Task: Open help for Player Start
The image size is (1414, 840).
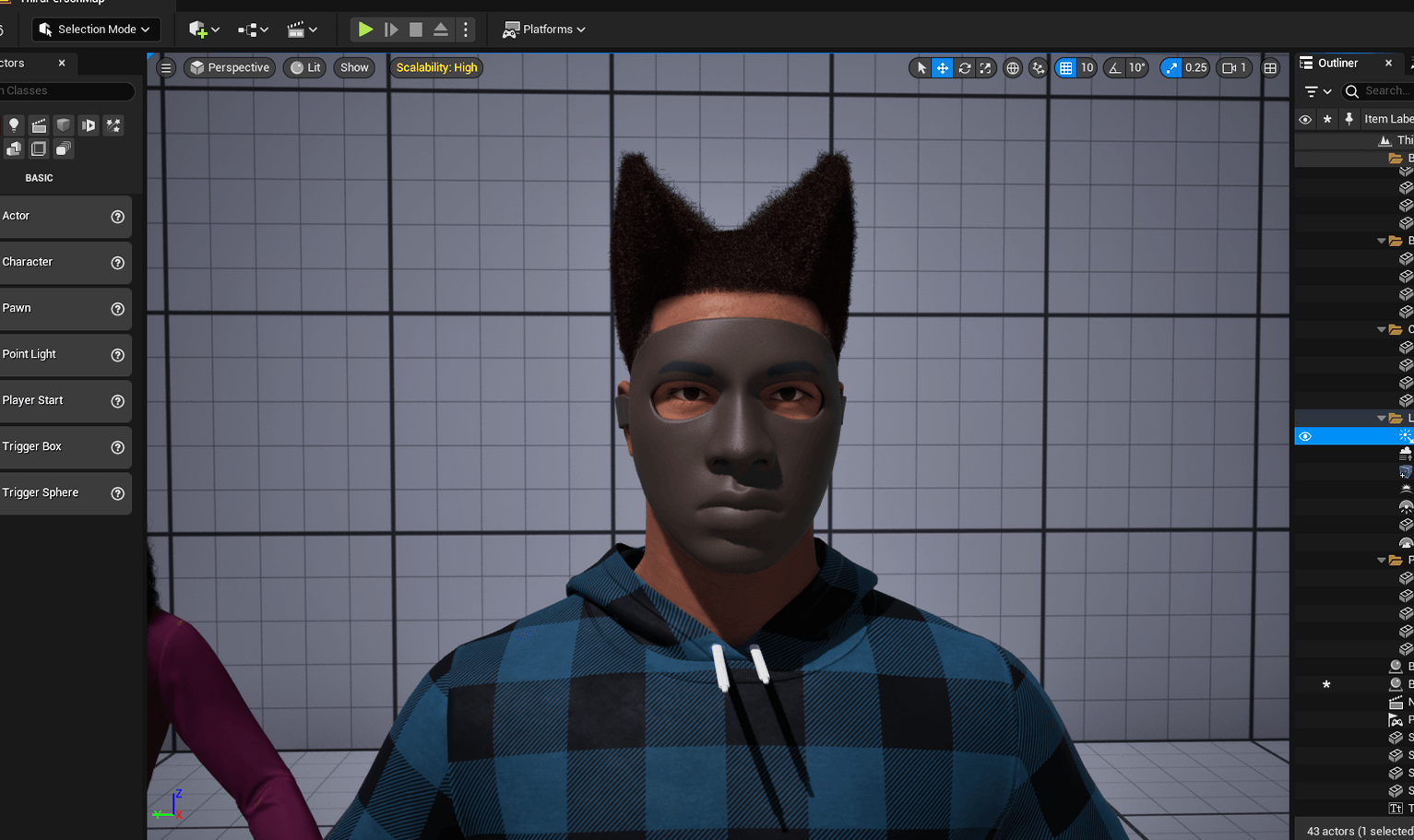Action: coord(117,401)
